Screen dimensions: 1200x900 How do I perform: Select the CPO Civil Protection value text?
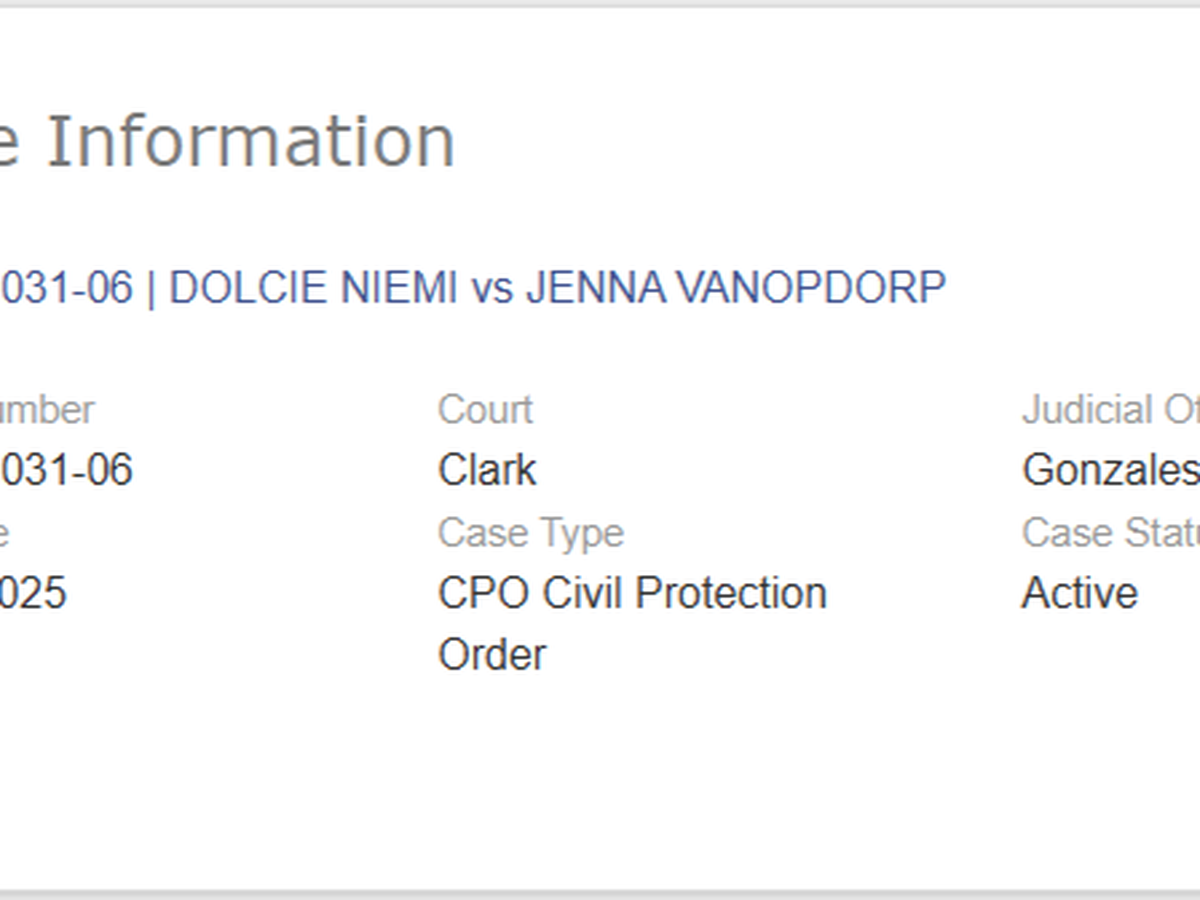[632, 593]
